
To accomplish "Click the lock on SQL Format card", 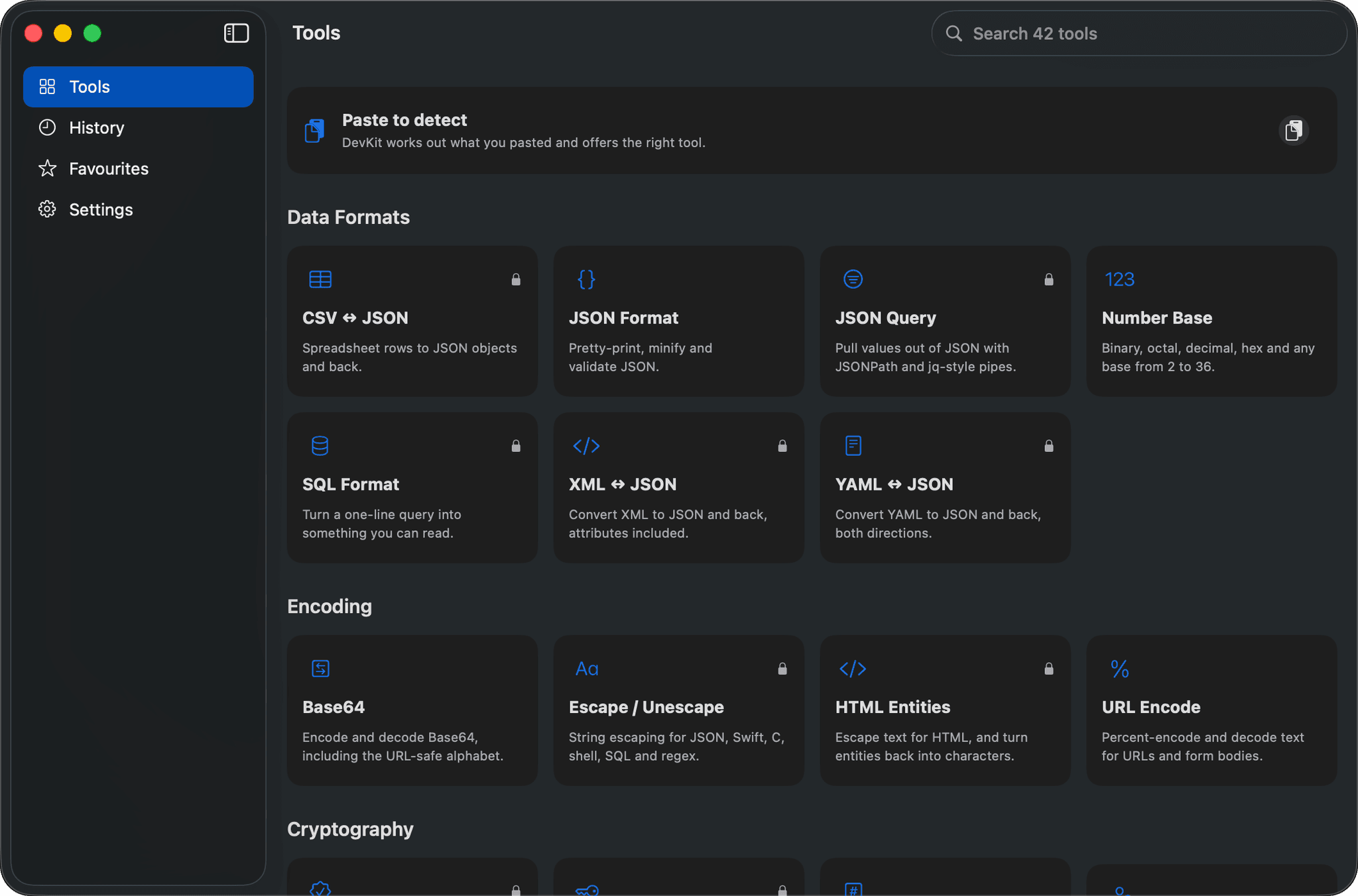I will (x=516, y=446).
